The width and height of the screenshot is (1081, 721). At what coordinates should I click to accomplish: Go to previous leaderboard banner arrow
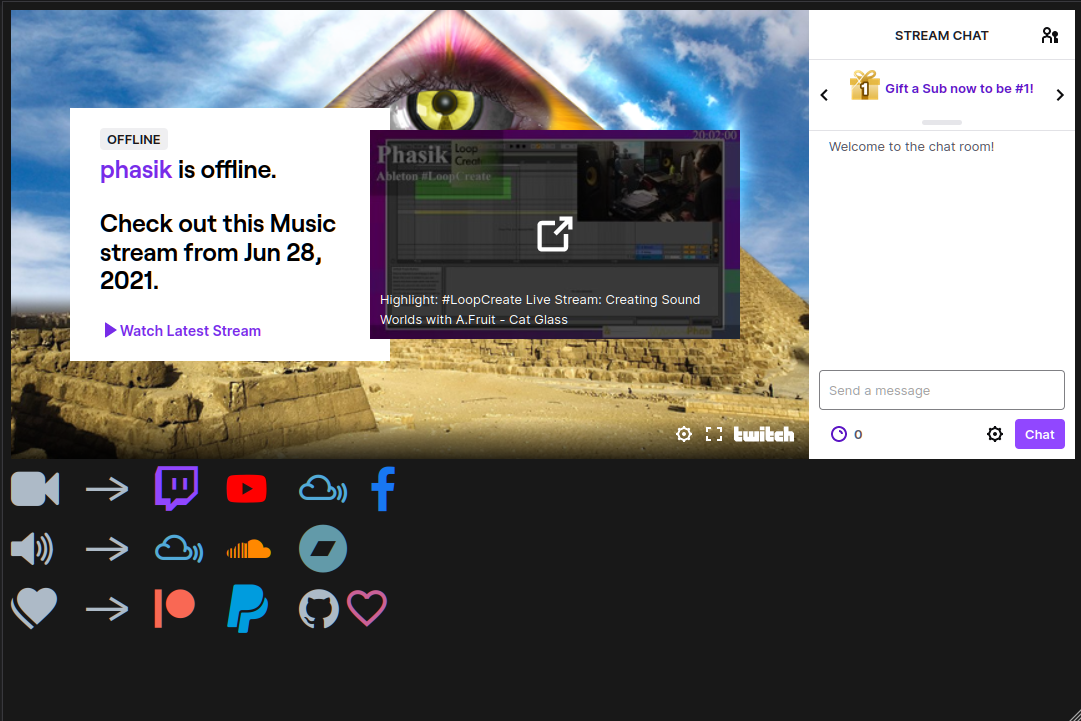click(x=825, y=95)
